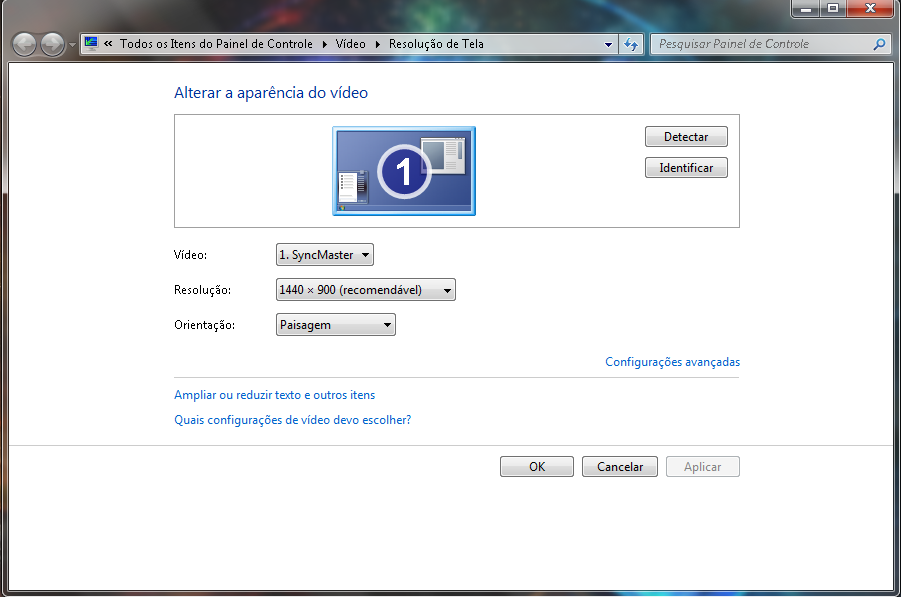
Task: Open the Orientação dropdown 'Paisagem'
Action: [336, 325]
